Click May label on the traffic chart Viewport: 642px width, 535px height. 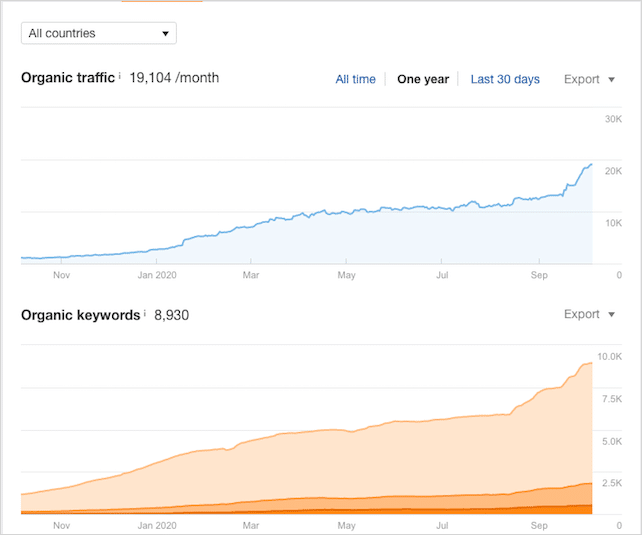[347, 274]
